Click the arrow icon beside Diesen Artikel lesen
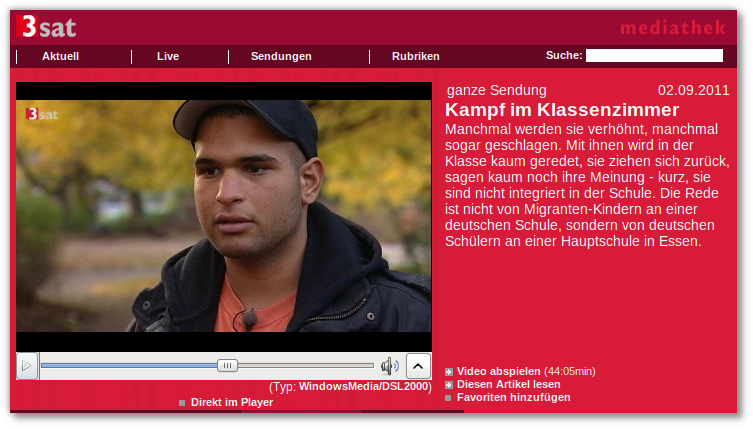 [449, 385]
